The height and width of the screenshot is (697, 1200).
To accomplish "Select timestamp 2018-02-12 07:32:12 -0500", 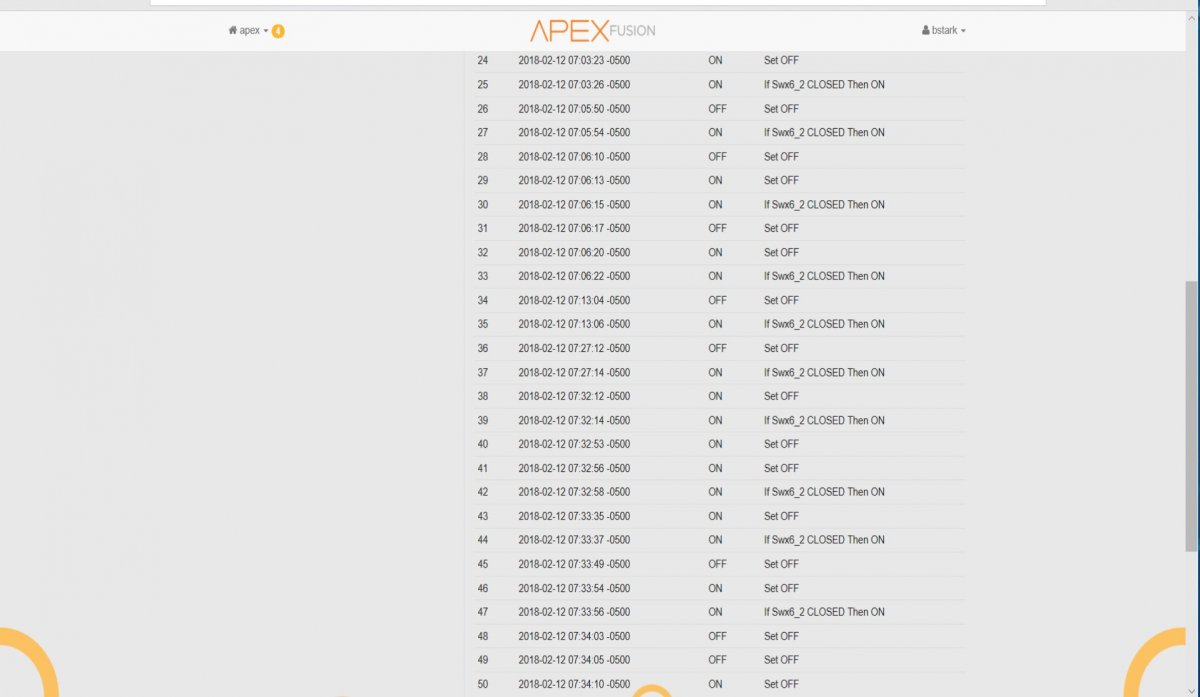I will click(x=574, y=396).
